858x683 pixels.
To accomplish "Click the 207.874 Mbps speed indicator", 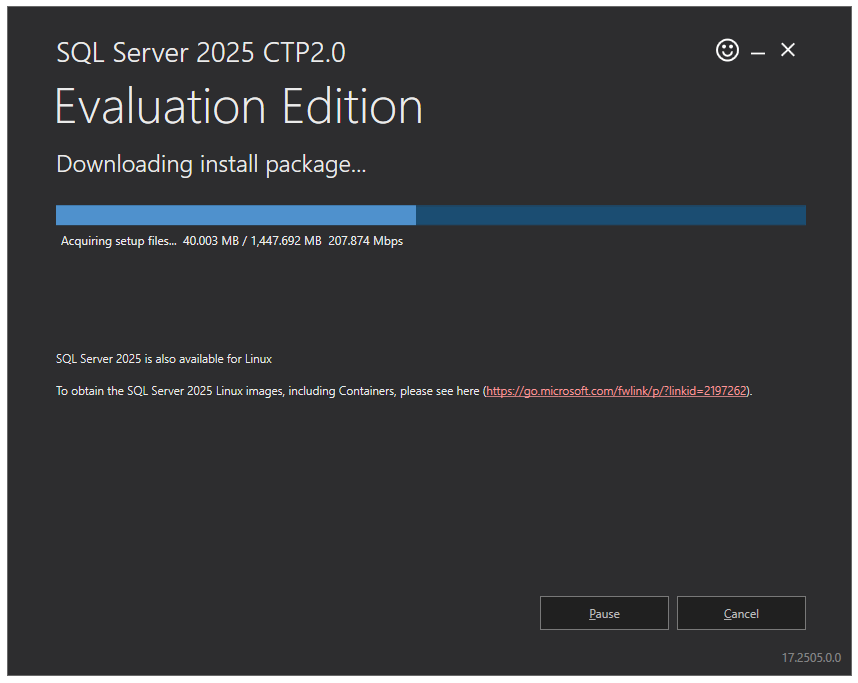I will (x=368, y=240).
